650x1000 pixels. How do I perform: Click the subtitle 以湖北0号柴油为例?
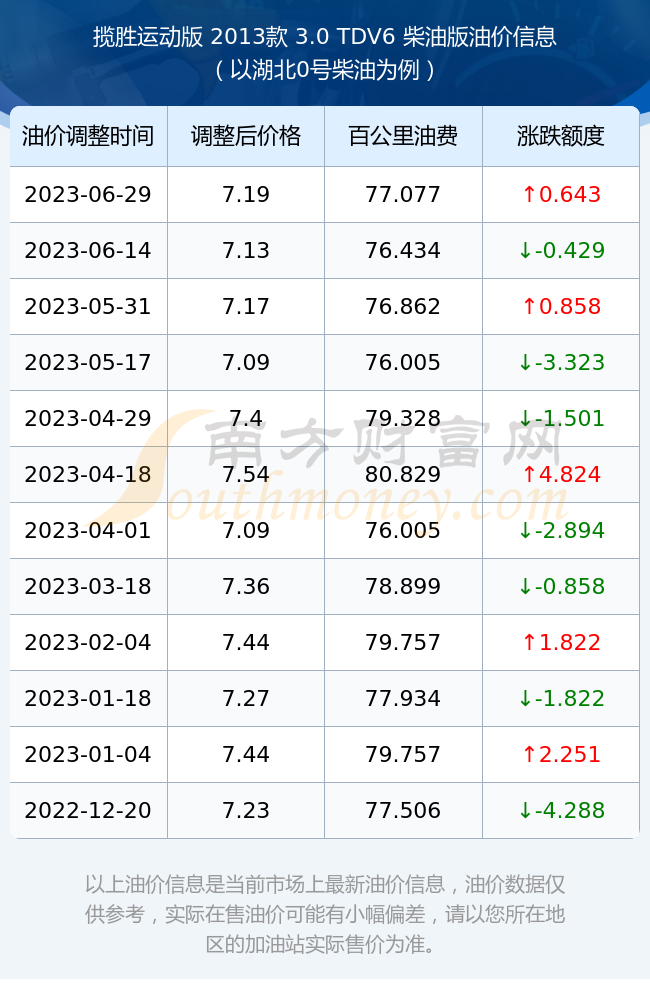(325, 70)
